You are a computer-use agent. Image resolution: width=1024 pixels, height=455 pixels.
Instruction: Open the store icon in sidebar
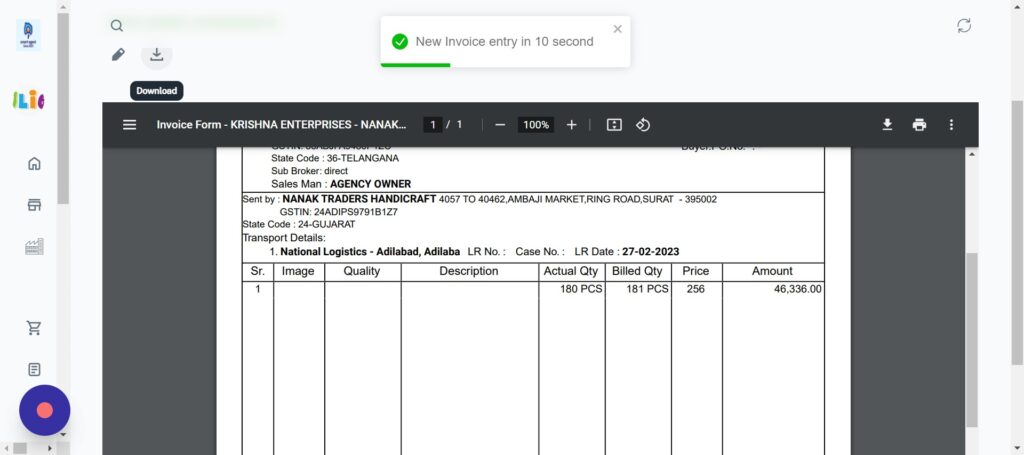(34, 205)
